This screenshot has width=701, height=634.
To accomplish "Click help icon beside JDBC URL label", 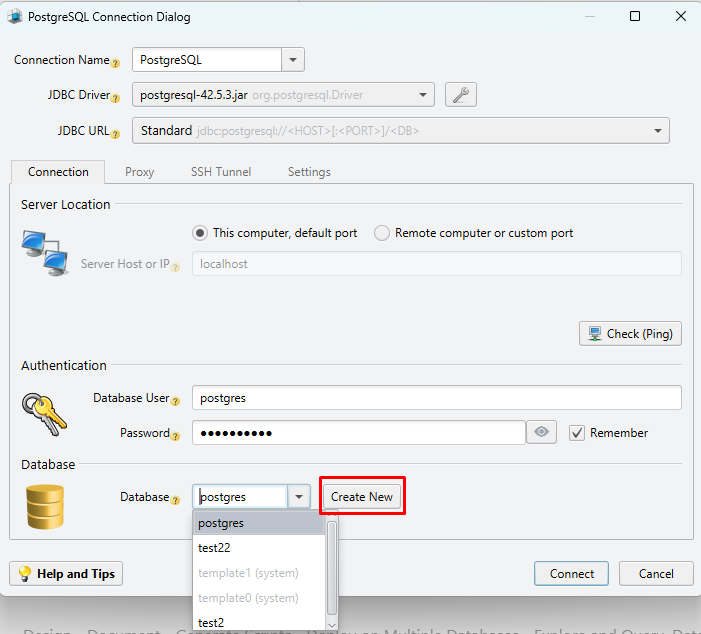I will (115, 134).
